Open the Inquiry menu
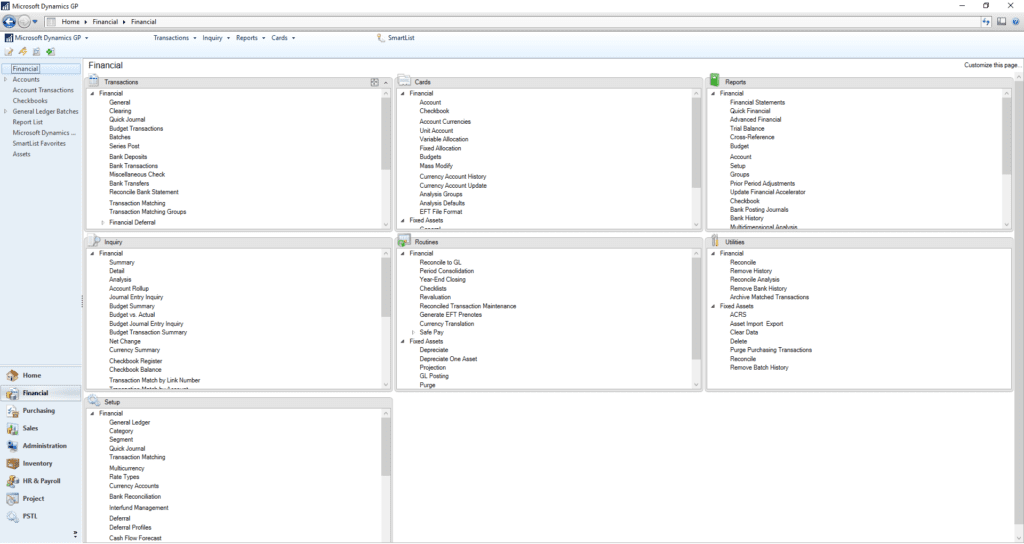 tap(216, 38)
